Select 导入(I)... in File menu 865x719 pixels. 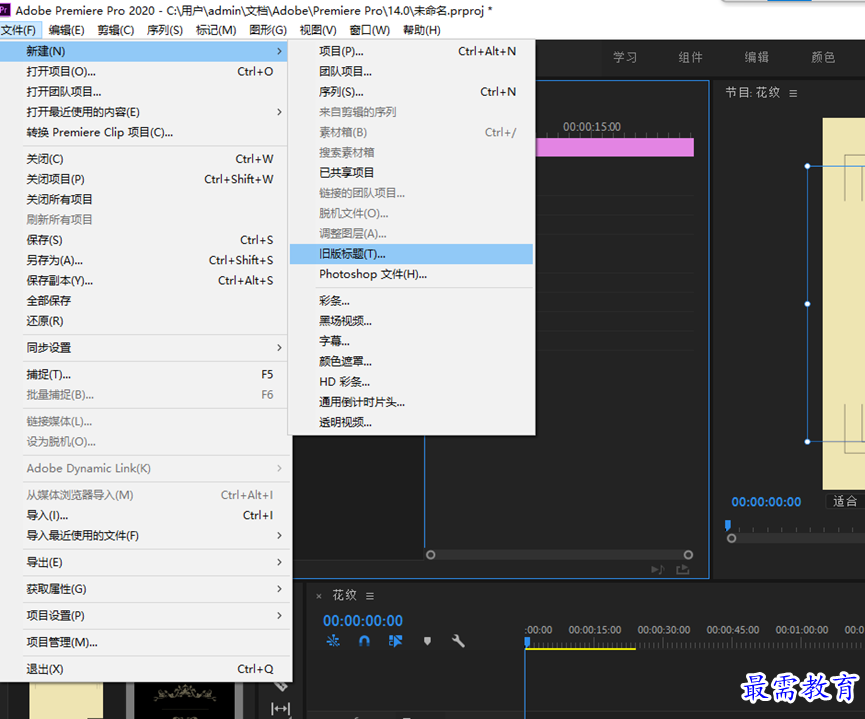tap(144, 515)
